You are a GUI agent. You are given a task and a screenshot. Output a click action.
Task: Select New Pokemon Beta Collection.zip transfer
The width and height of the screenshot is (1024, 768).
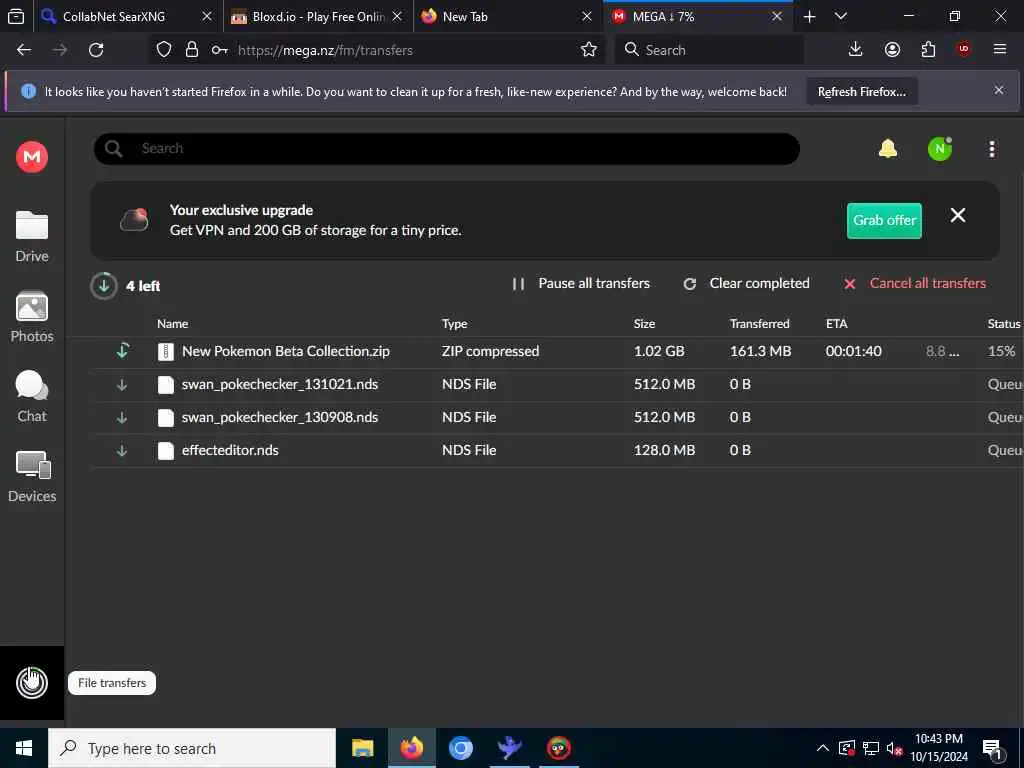557,351
